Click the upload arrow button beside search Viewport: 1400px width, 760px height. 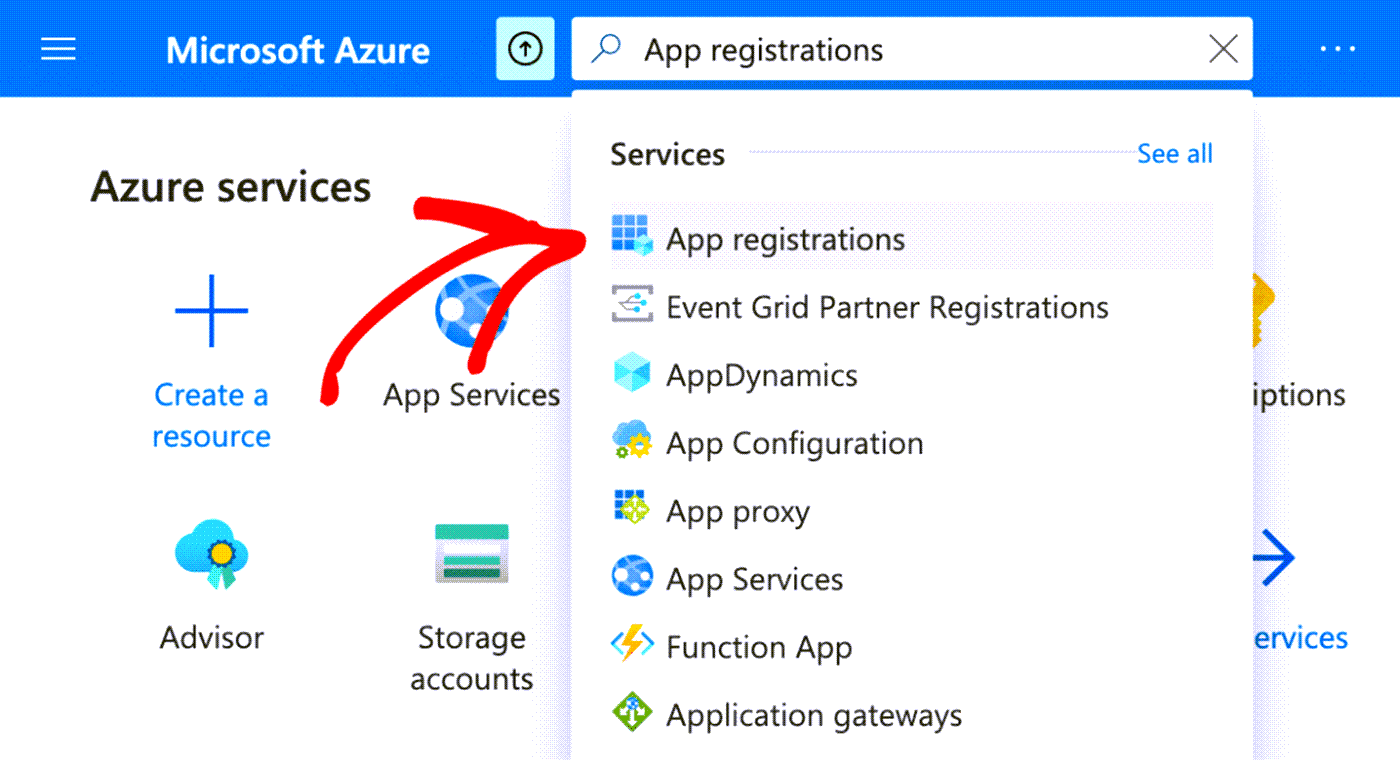(524, 48)
